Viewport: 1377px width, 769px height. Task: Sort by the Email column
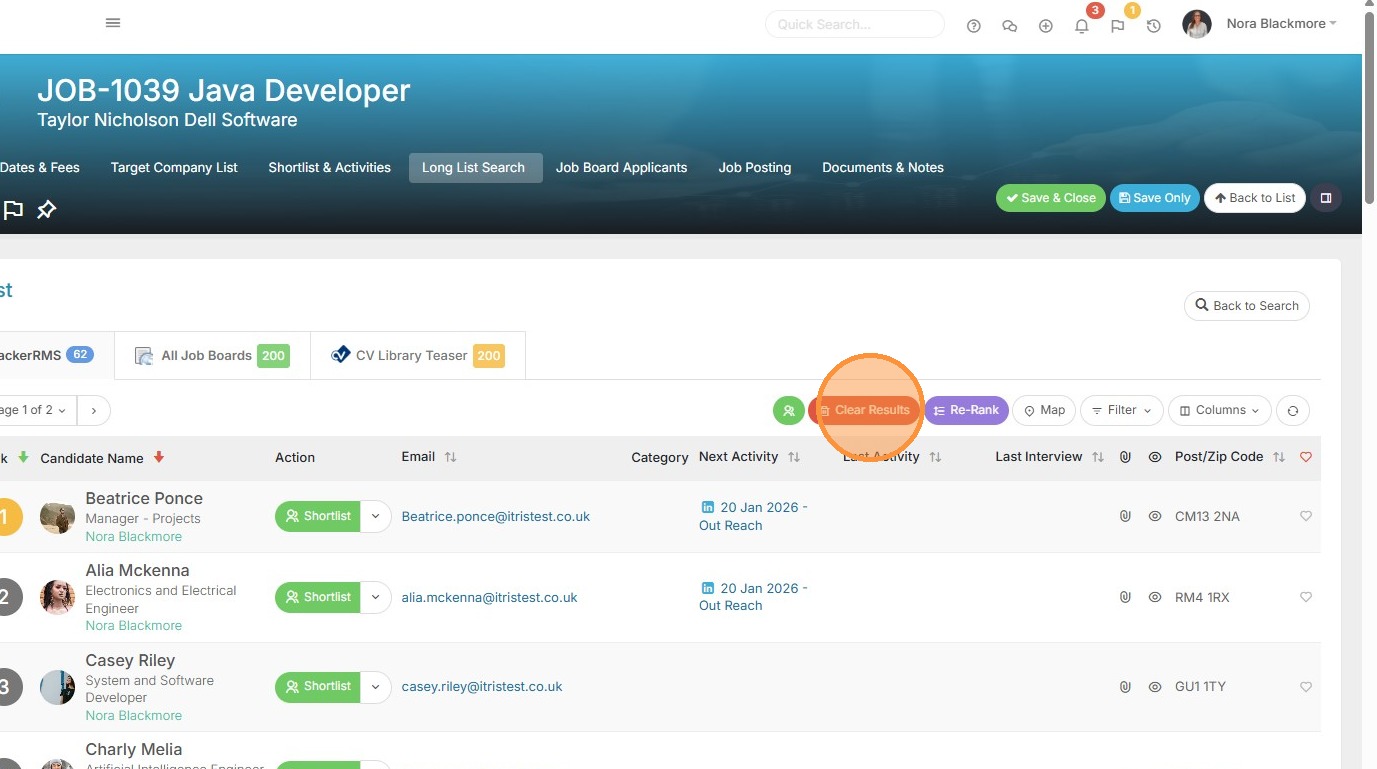click(x=429, y=457)
